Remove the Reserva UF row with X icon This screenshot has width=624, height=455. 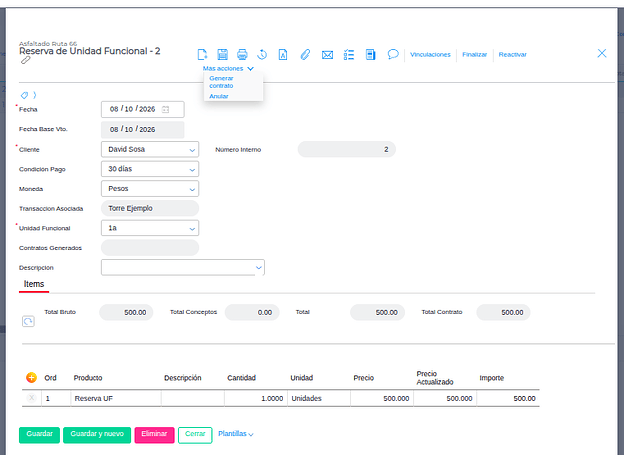(x=31, y=398)
